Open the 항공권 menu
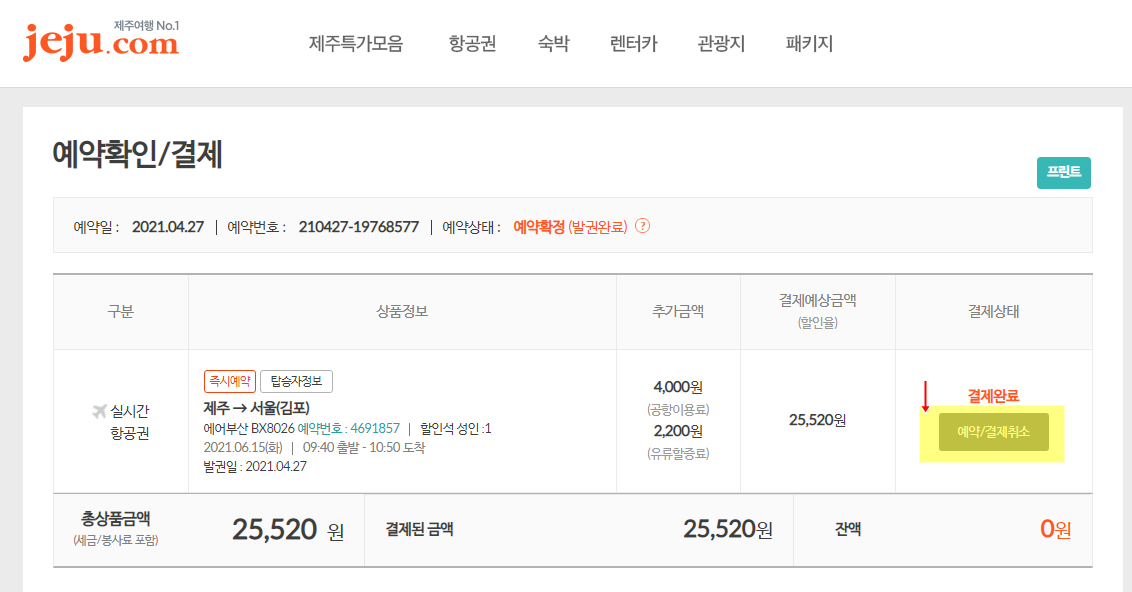 pos(472,43)
